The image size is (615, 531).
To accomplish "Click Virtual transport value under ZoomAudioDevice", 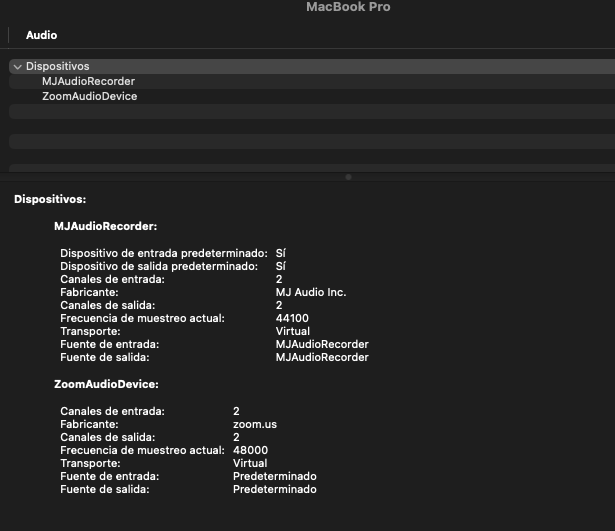I will pos(250,463).
